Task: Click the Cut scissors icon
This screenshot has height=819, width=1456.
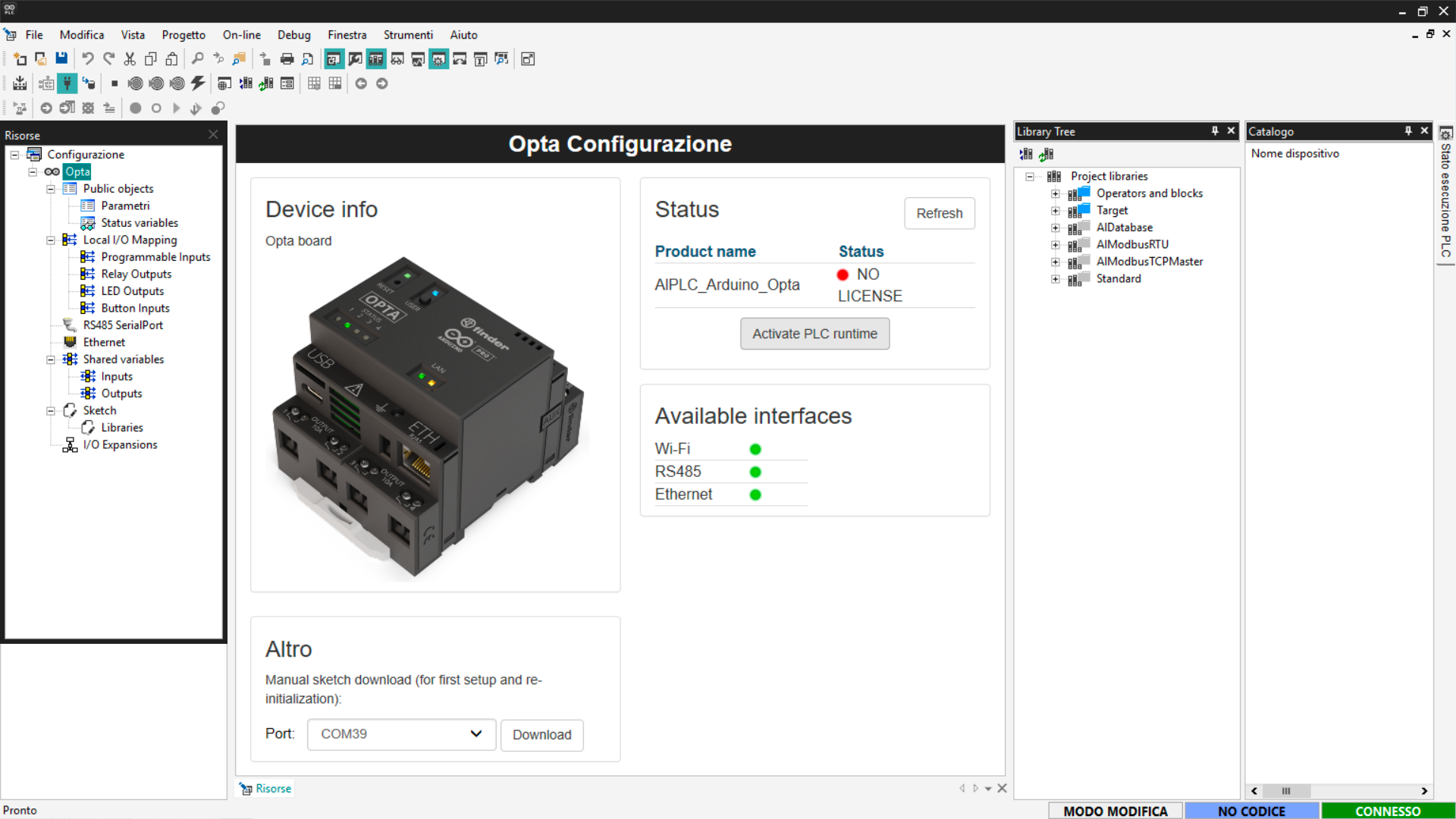Action: coord(130,59)
